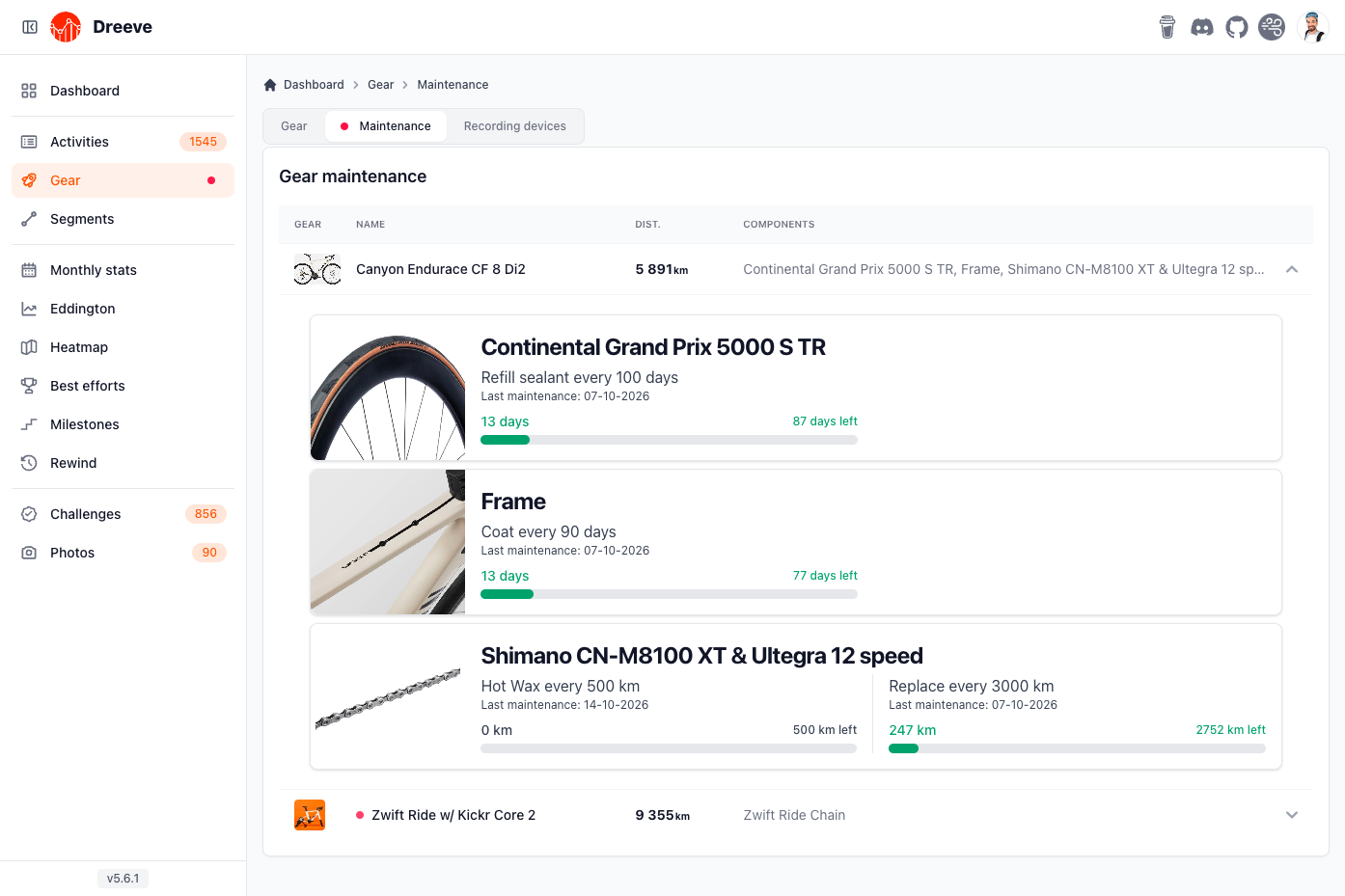1345x896 pixels.
Task: Click the 90 Photos count badge
Action: (x=209, y=553)
